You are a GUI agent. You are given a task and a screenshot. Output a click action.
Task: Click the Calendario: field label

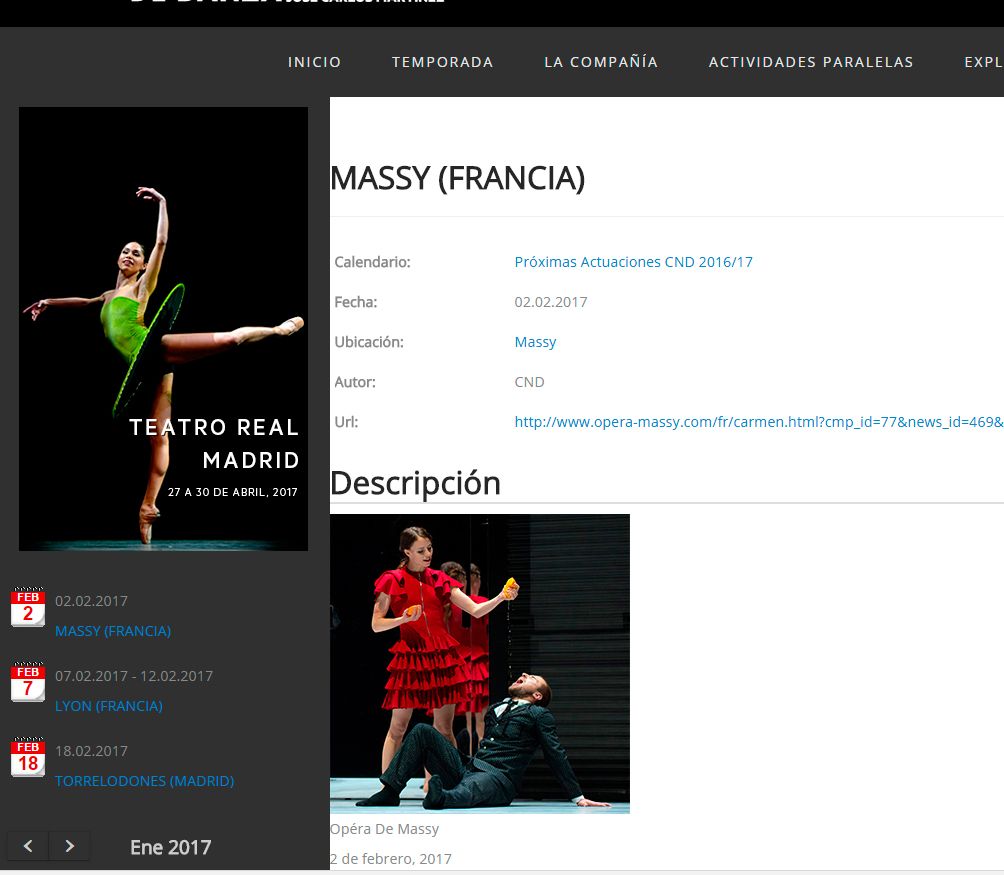tap(372, 262)
